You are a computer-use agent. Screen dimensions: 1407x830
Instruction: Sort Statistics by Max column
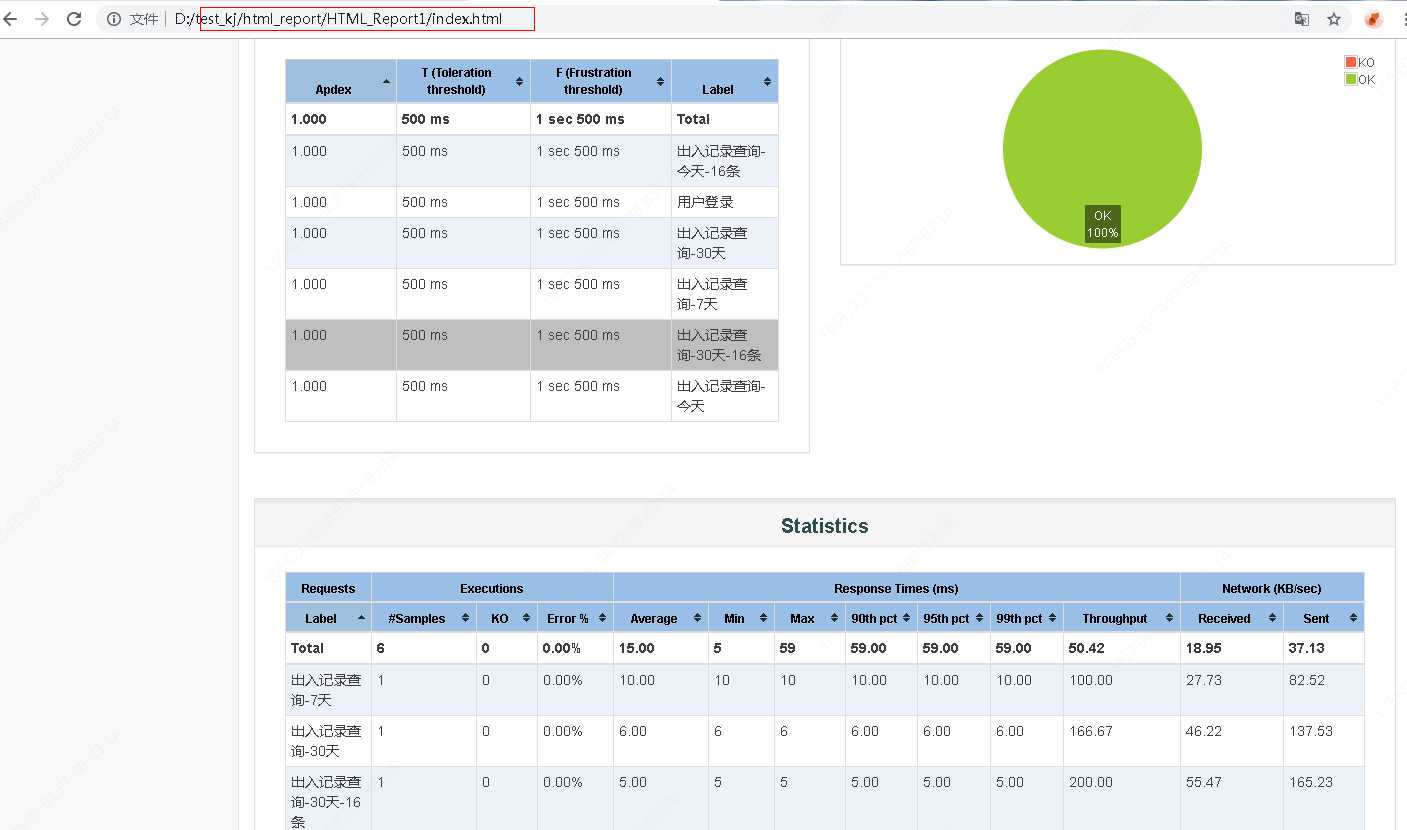point(809,618)
